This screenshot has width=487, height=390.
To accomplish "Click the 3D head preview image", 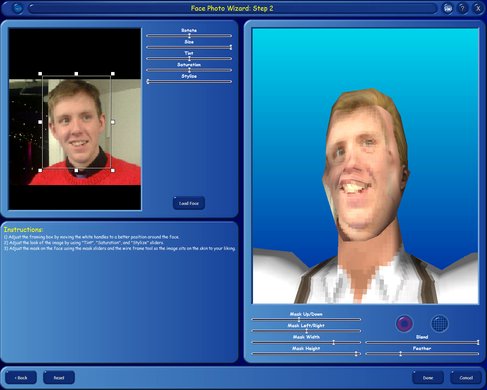I will point(365,166).
